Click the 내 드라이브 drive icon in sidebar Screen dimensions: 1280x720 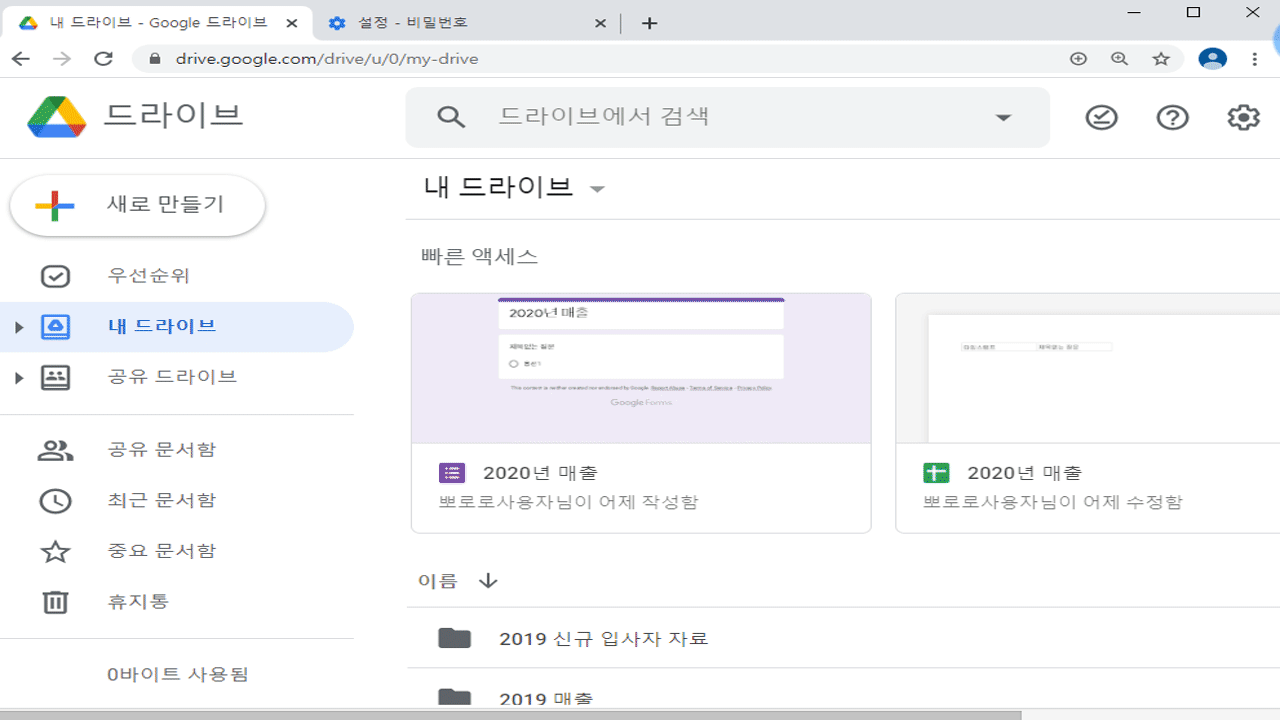pos(55,327)
